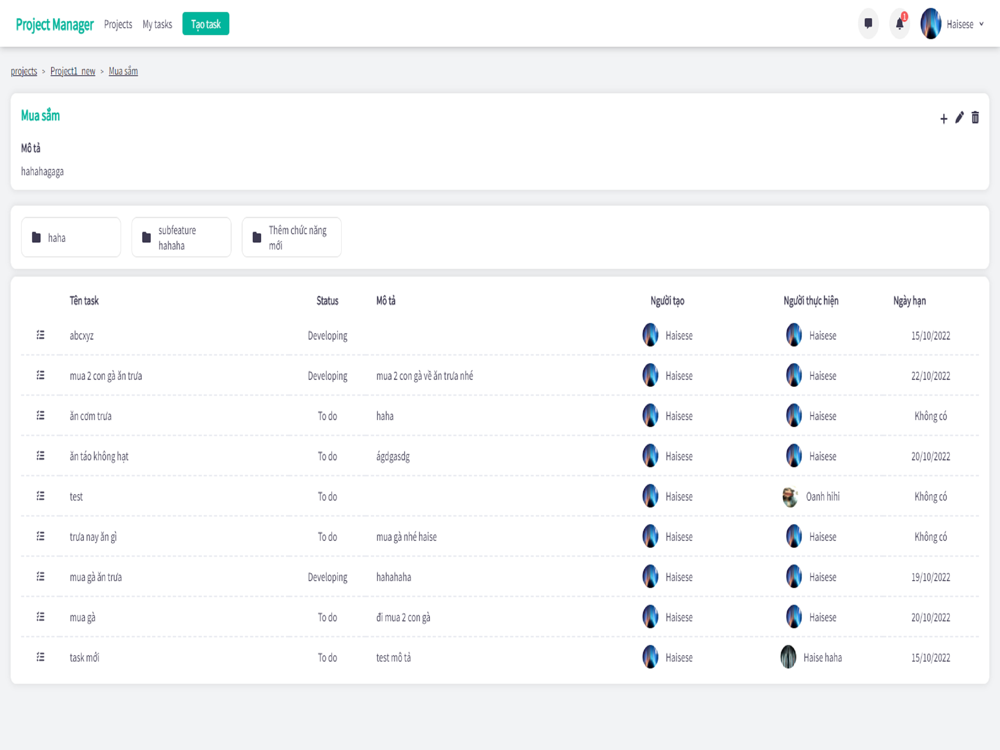
Task: Click the plus icon to add subfeature
Action: [943, 118]
